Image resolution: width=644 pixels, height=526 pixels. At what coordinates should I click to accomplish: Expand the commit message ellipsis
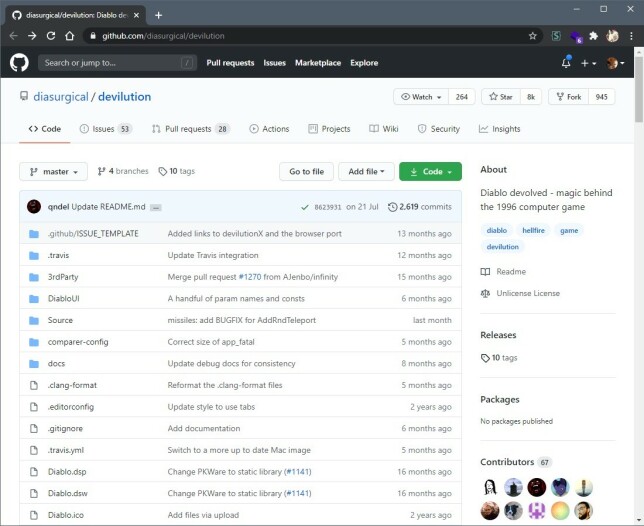click(x=156, y=208)
